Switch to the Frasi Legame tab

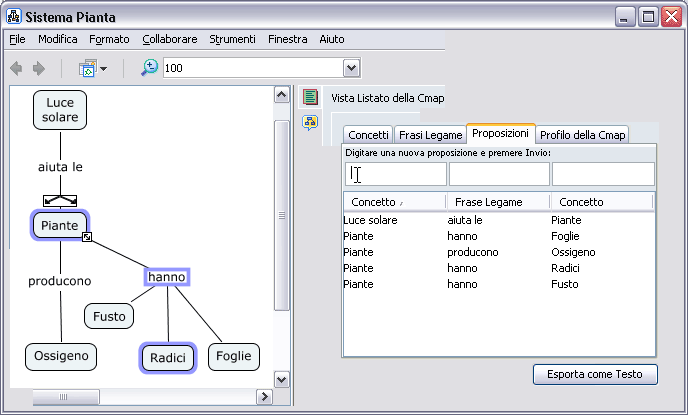pos(430,135)
